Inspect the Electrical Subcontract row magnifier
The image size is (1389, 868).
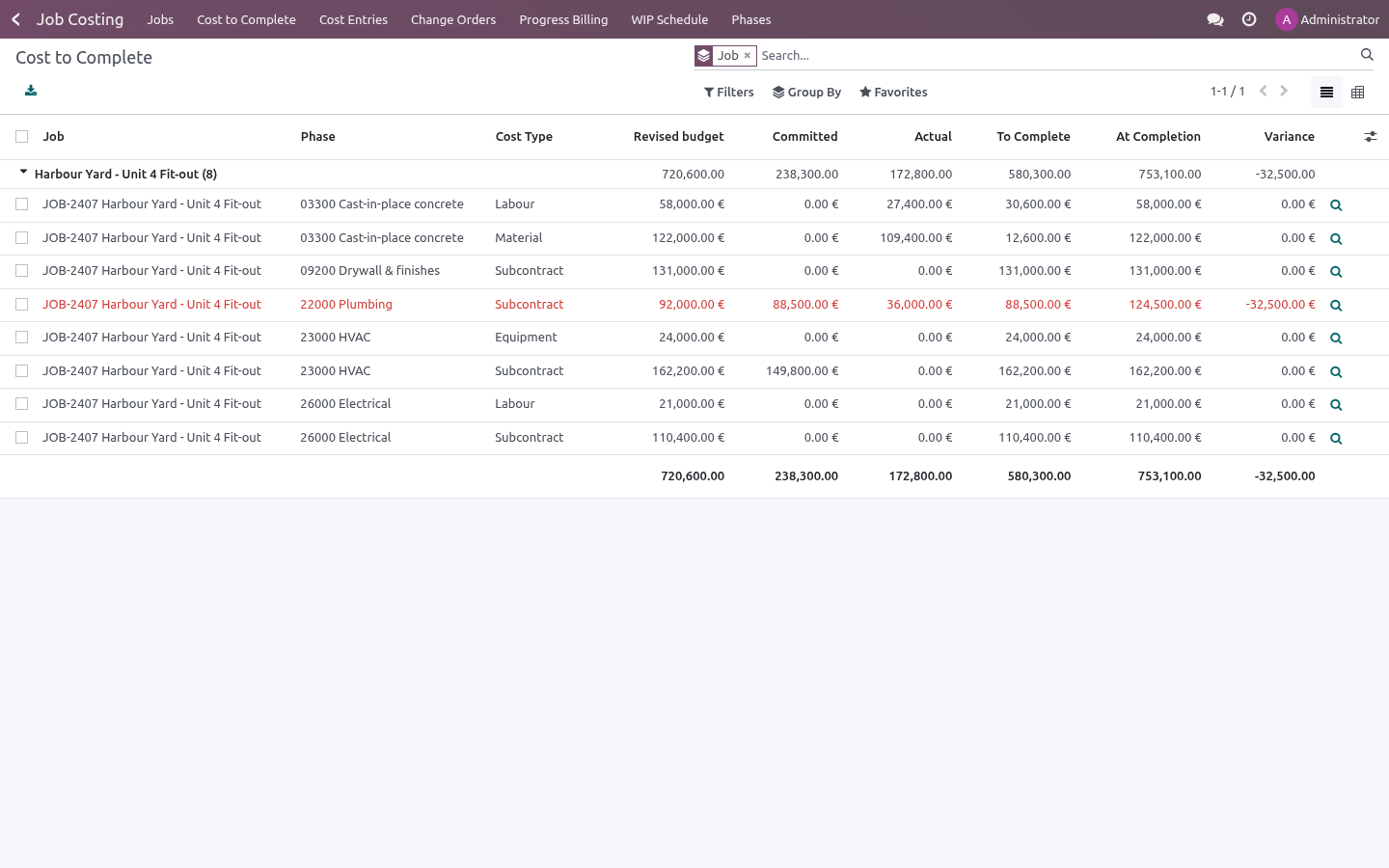coord(1336,439)
